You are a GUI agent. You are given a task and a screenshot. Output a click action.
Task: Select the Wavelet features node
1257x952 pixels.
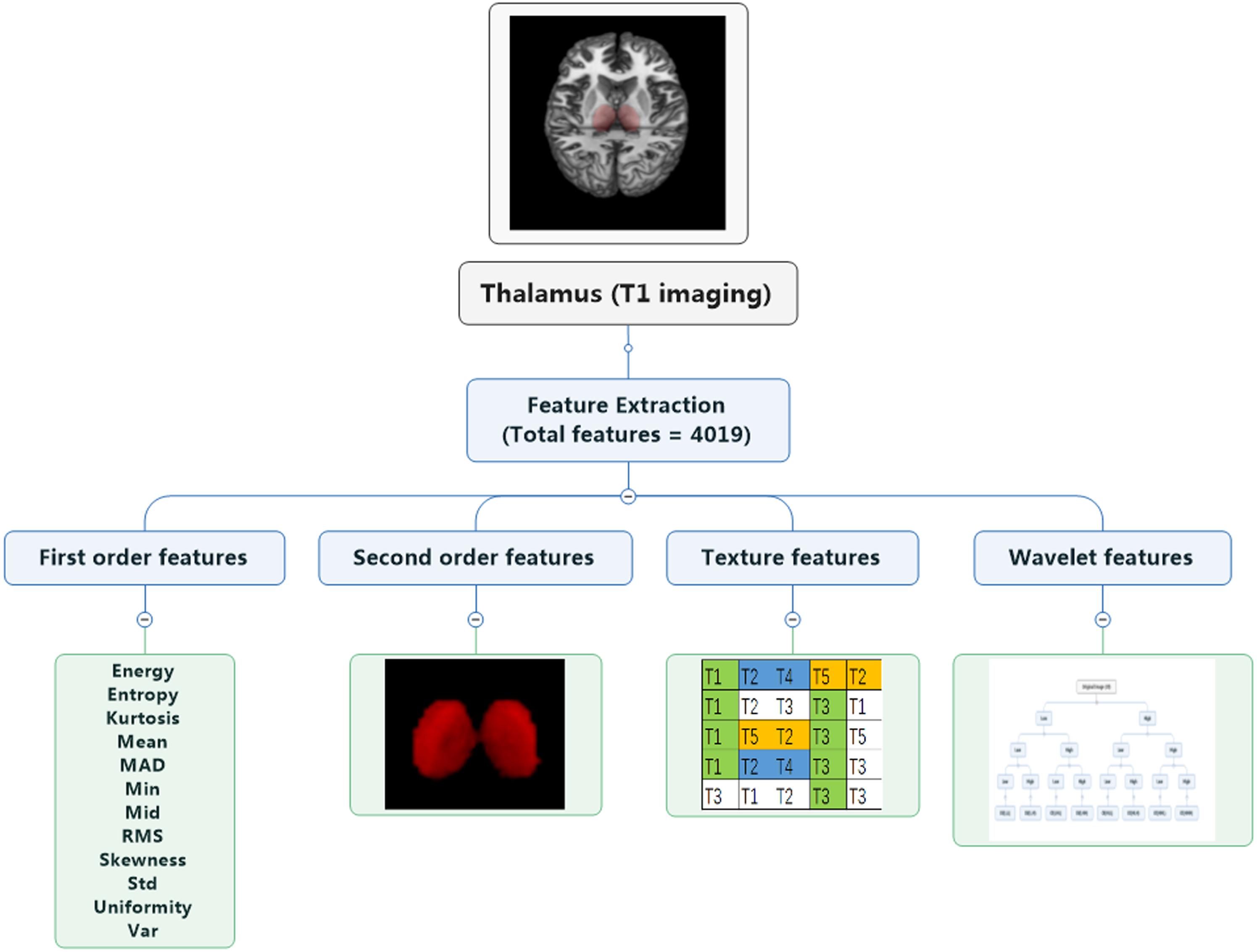1102,558
